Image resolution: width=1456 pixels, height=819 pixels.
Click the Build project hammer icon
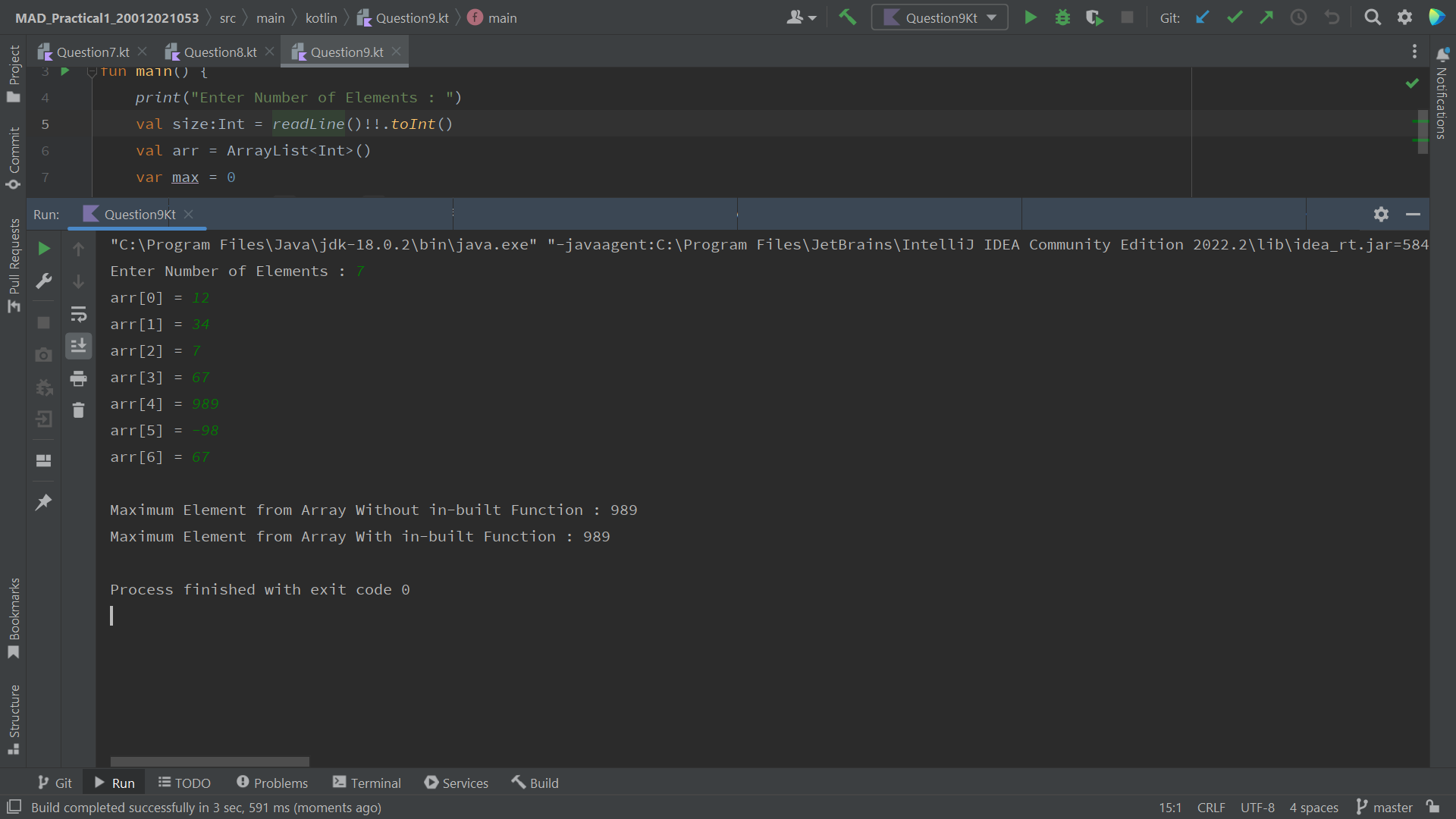[848, 17]
